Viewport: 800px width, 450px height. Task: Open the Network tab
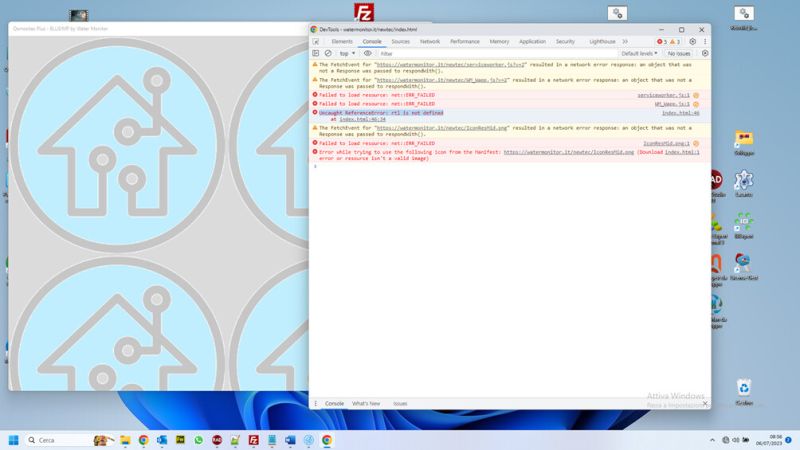[430, 41]
